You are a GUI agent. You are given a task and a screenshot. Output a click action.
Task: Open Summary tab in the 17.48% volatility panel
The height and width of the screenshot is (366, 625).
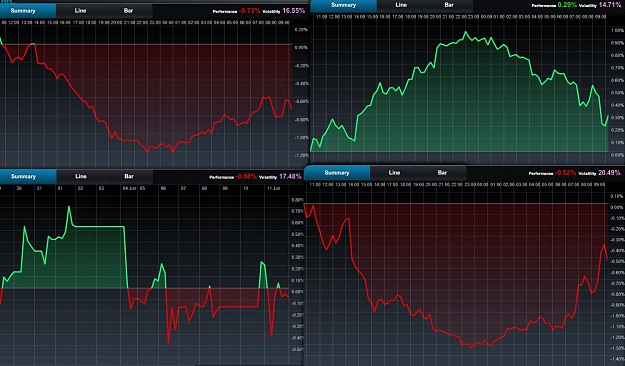coord(28,176)
